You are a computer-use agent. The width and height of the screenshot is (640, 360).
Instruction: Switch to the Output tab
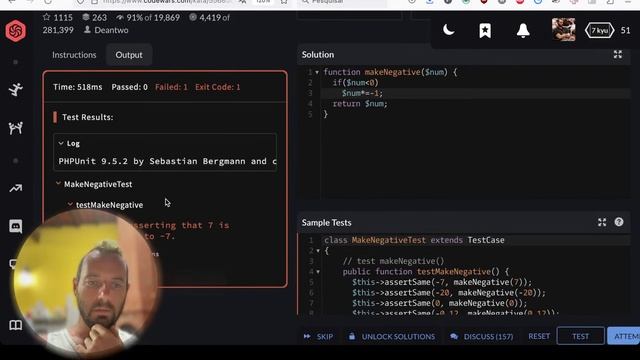click(129, 55)
